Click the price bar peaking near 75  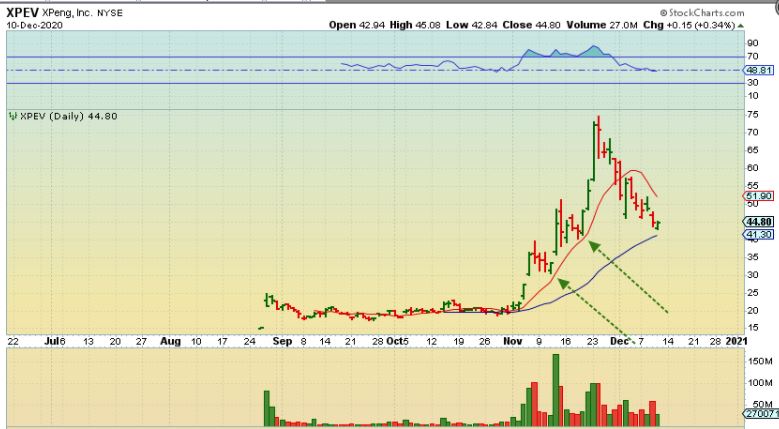click(x=598, y=137)
